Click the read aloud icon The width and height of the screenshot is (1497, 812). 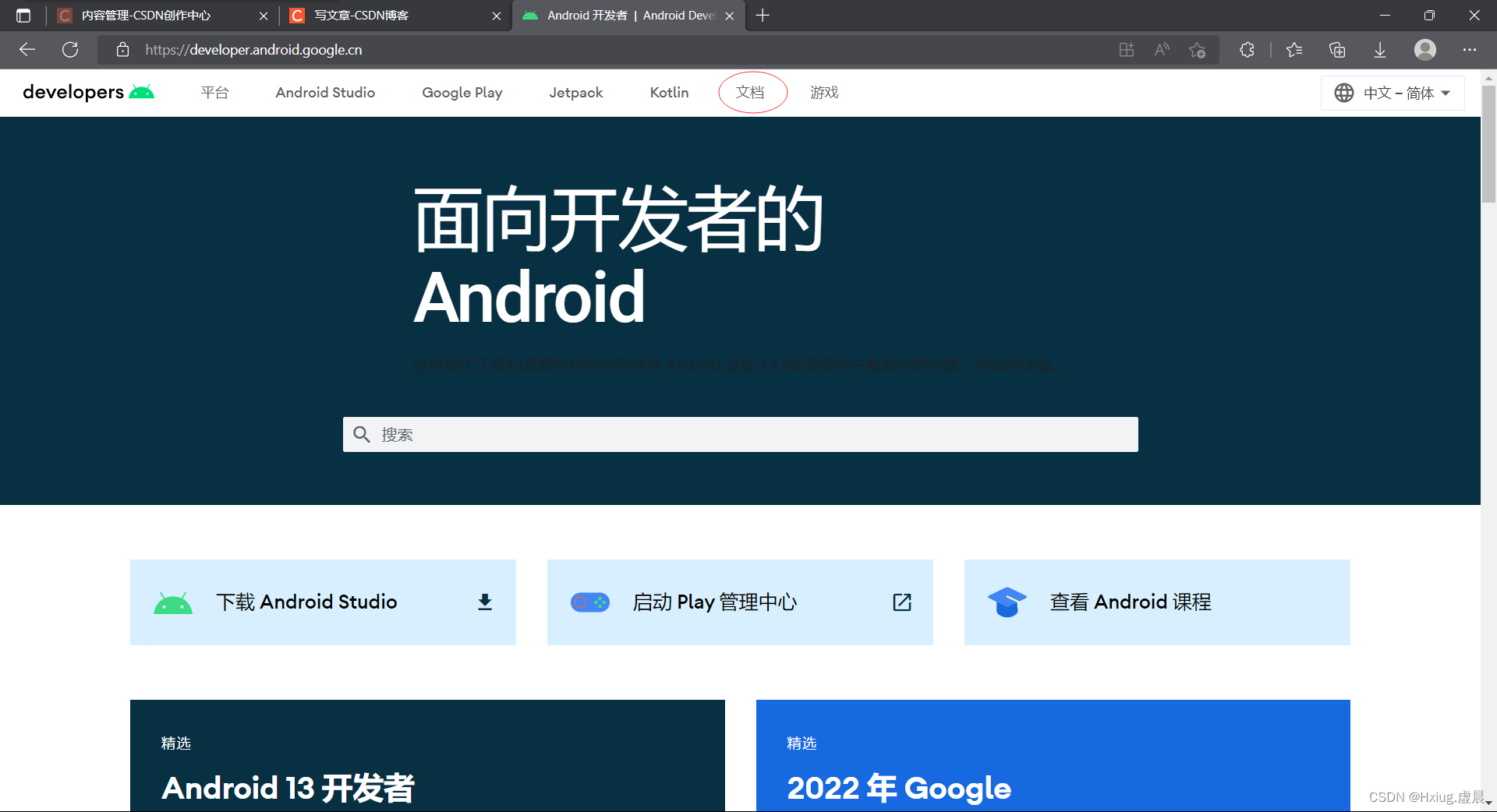pyautogui.click(x=1162, y=50)
